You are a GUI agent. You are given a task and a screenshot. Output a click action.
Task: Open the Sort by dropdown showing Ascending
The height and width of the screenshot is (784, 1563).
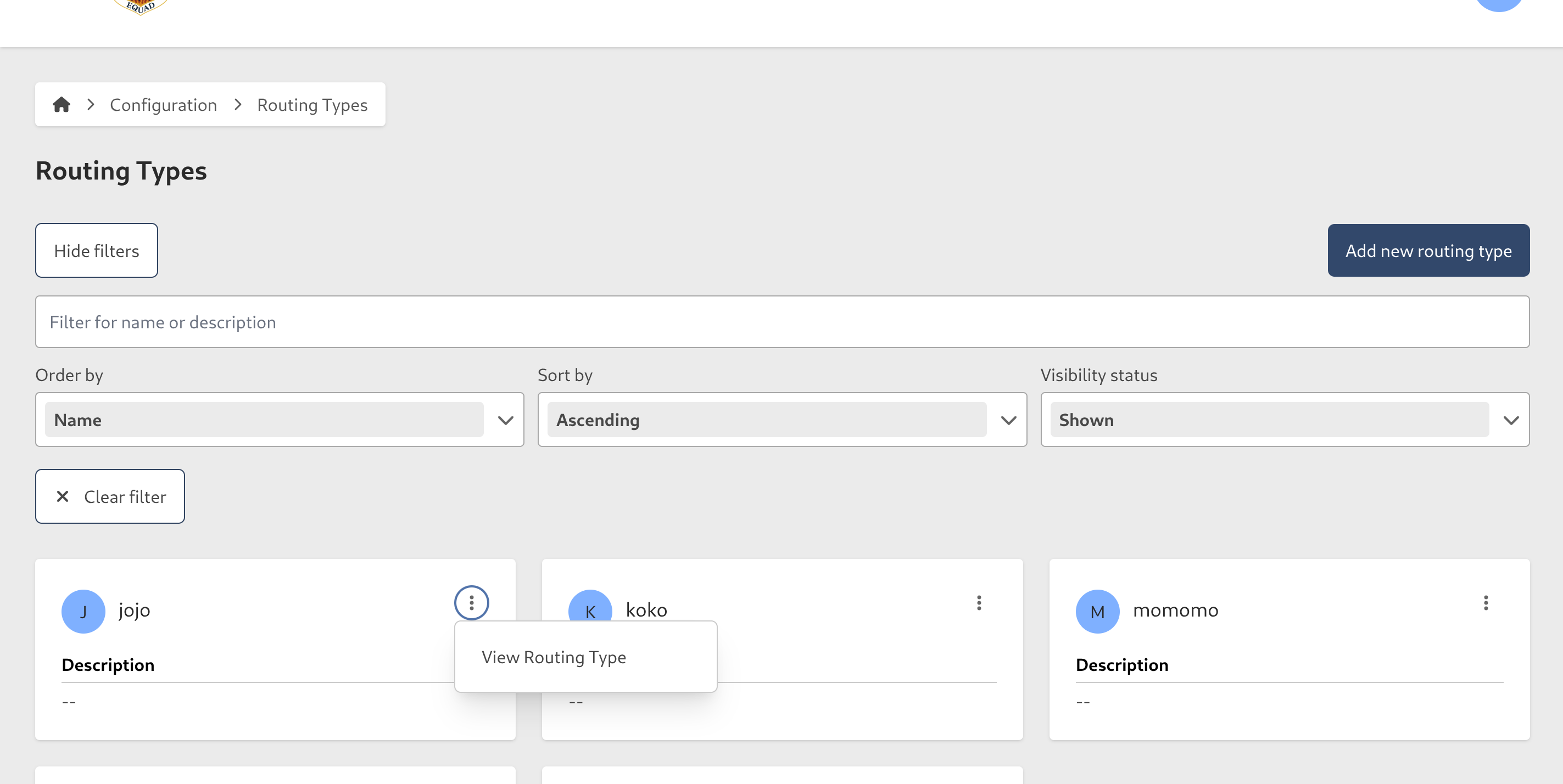[781, 419]
